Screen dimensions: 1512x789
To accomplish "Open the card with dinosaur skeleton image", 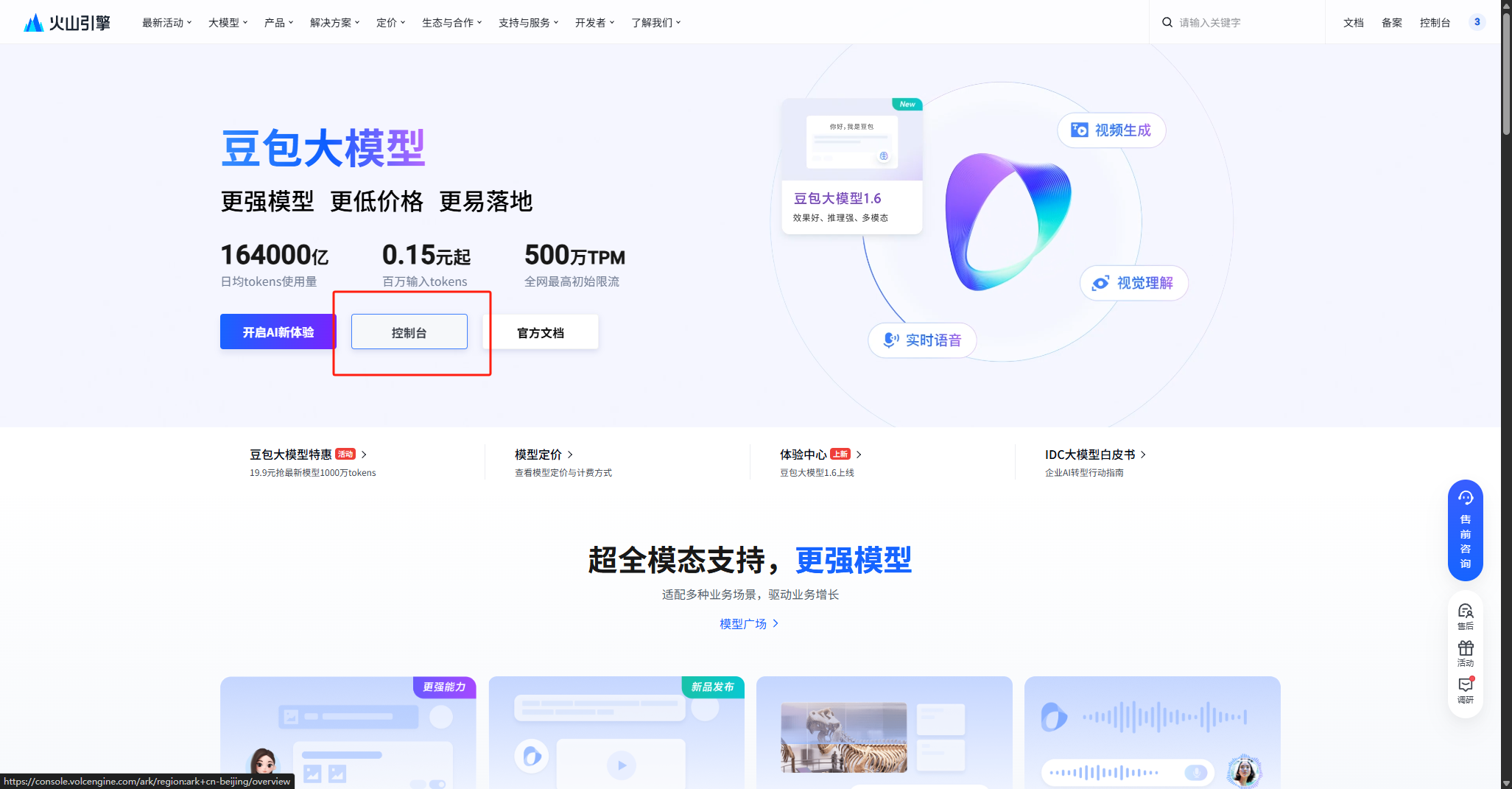I will click(x=885, y=732).
